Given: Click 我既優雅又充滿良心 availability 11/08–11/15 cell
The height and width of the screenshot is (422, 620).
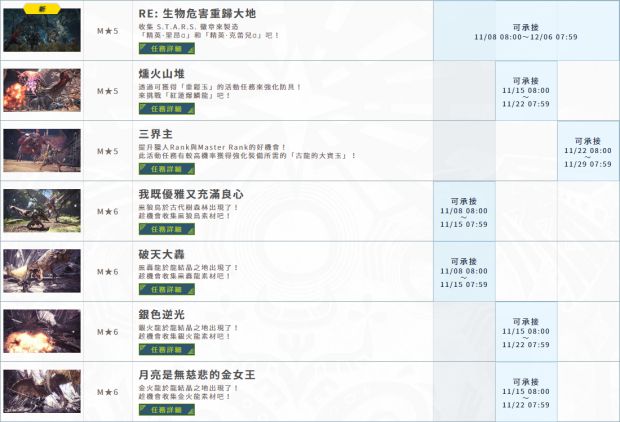Looking at the screenshot, I should click(464, 212).
